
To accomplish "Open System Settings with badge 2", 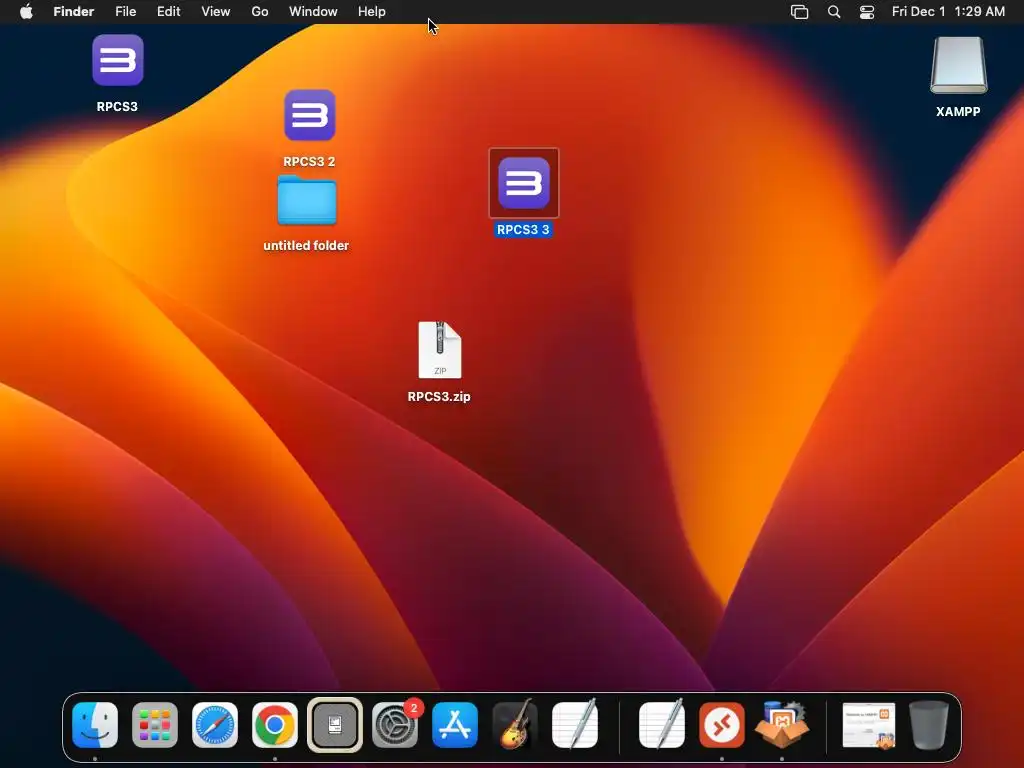I will tap(395, 725).
